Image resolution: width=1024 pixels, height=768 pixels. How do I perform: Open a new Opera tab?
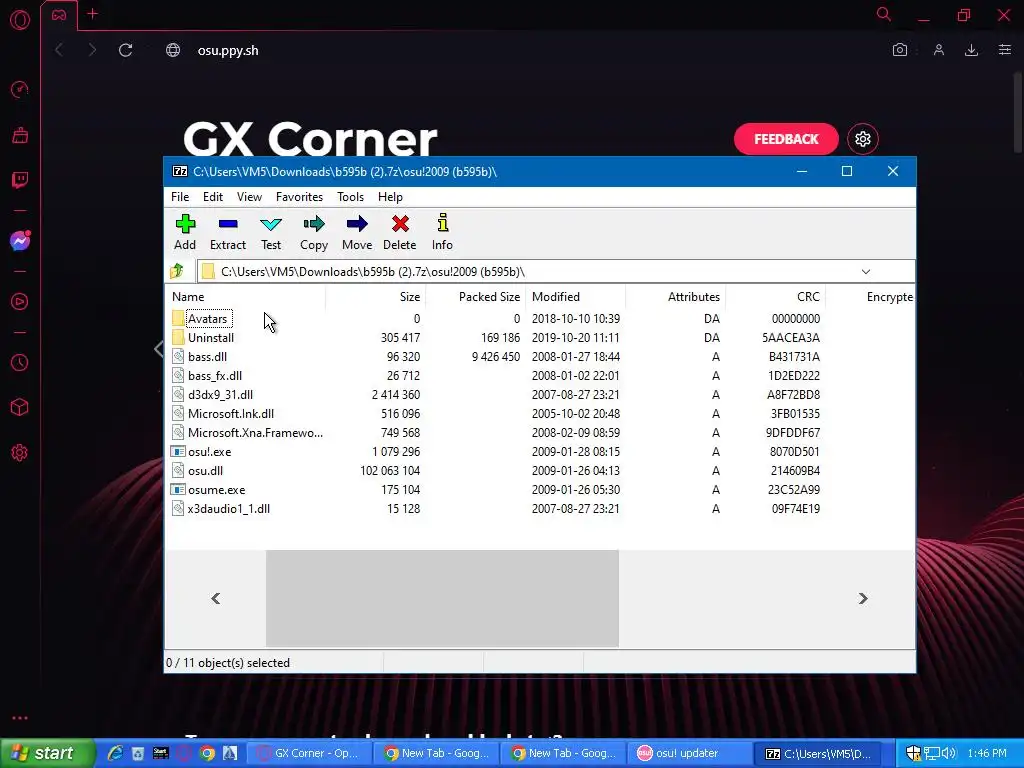(x=93, y=14)
